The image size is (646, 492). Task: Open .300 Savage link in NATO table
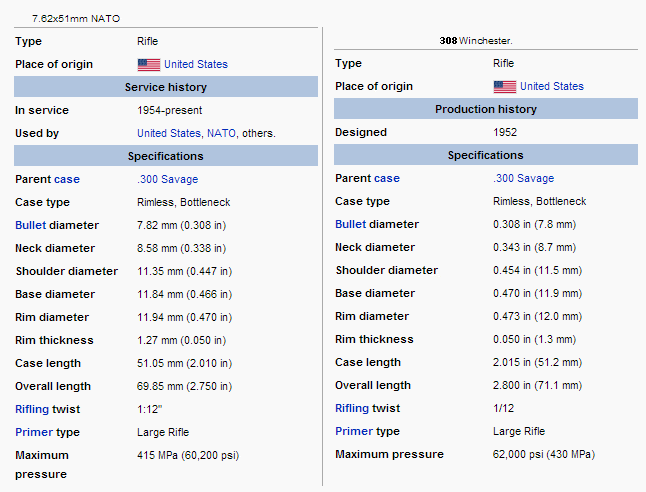[x=168, y=179]
